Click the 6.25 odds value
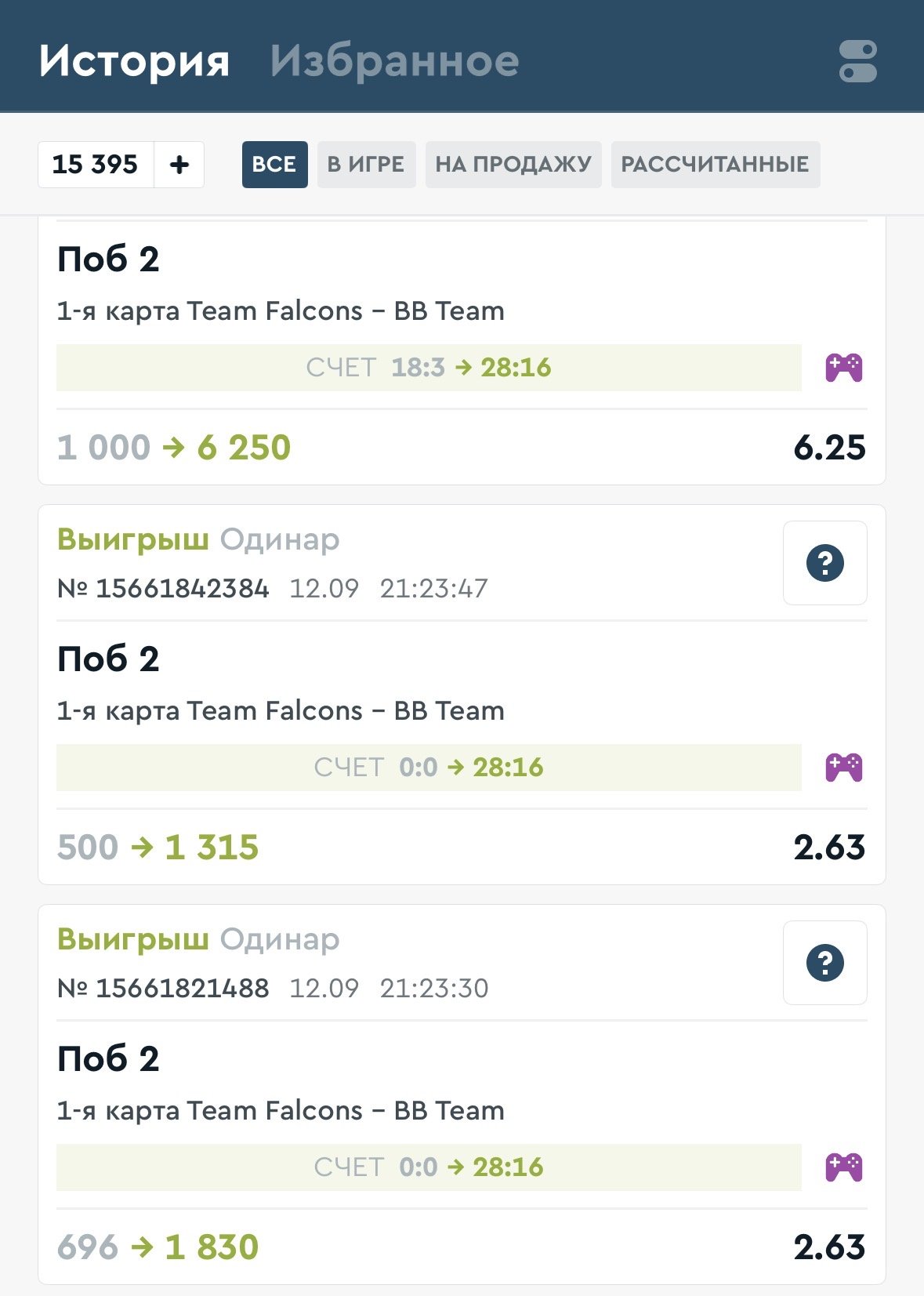This screenshot has width=924, height=1296. coord(829,448)
